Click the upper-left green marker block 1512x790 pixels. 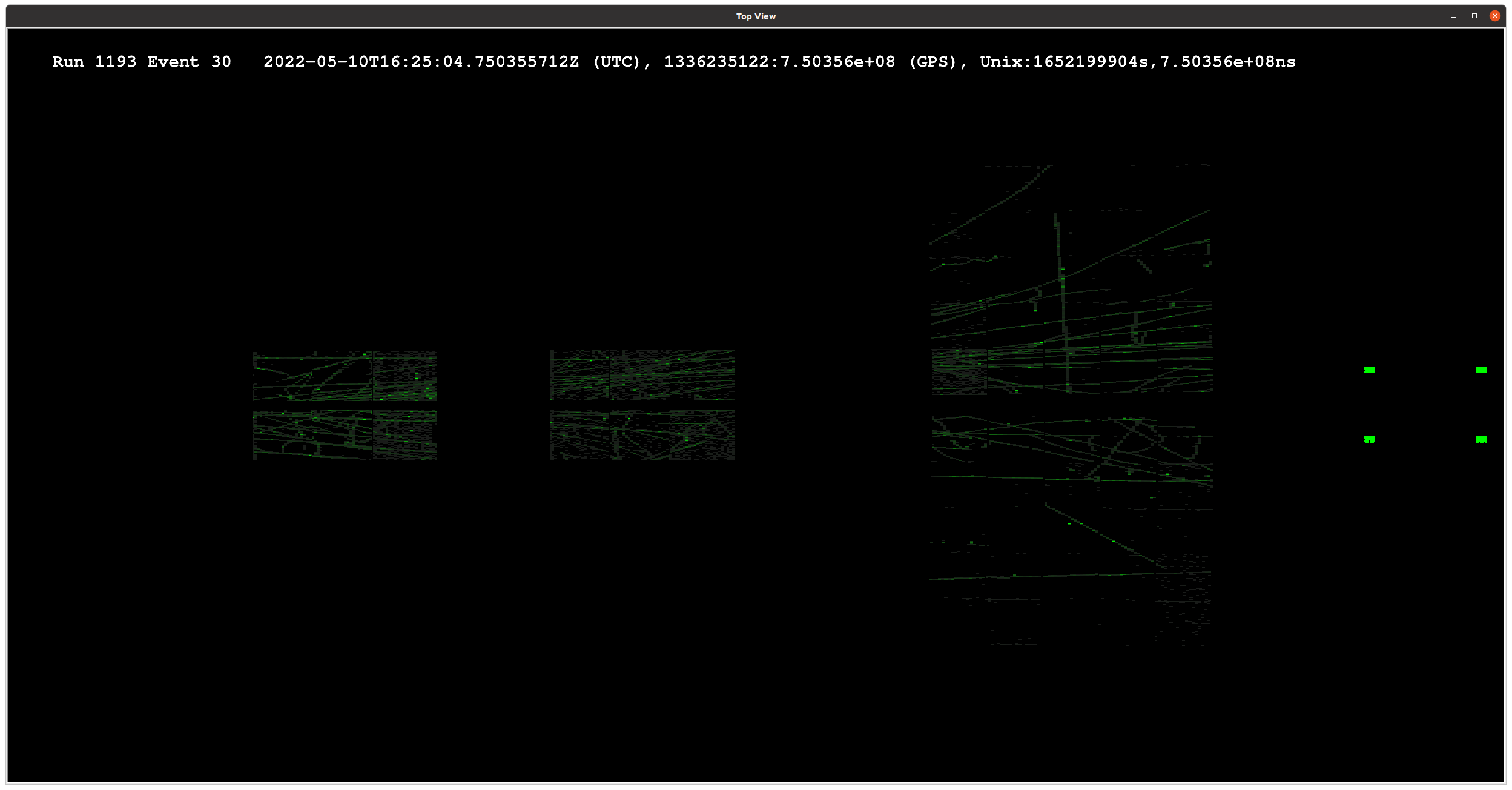(x=1369, y=370)
